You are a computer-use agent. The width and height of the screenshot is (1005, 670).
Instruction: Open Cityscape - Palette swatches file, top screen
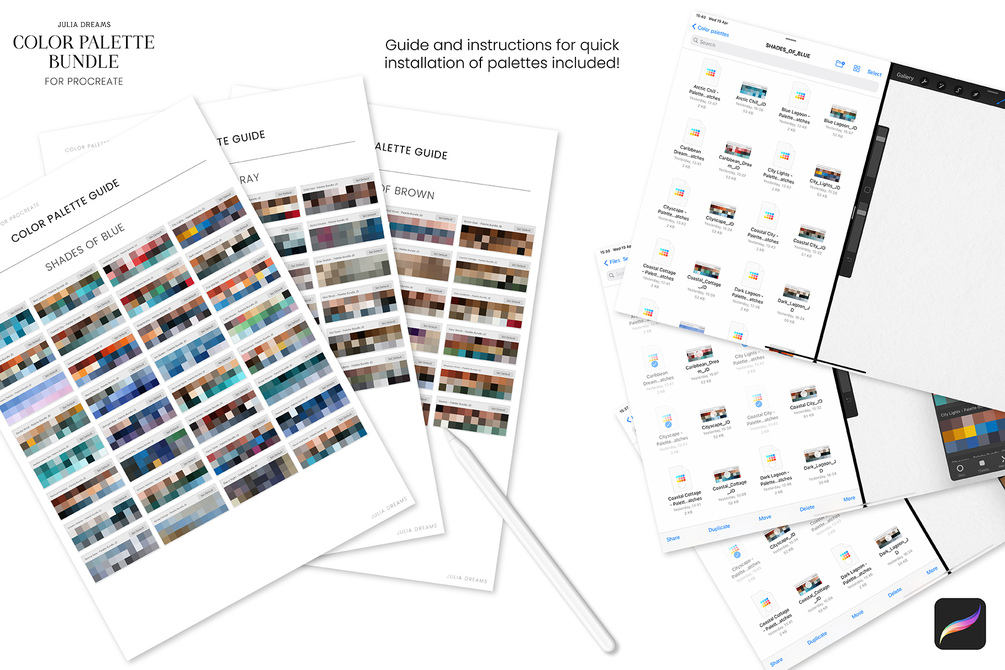point(678,192)
